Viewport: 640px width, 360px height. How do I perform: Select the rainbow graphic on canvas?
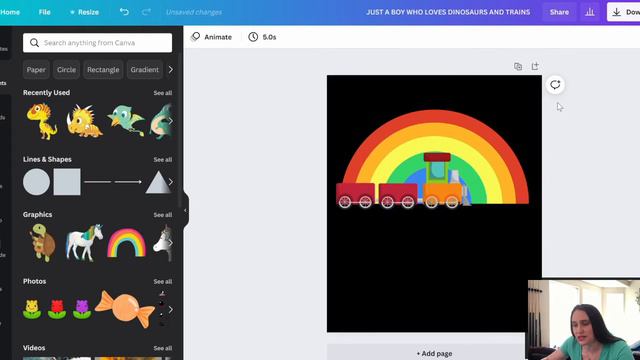tap(436, 157)
